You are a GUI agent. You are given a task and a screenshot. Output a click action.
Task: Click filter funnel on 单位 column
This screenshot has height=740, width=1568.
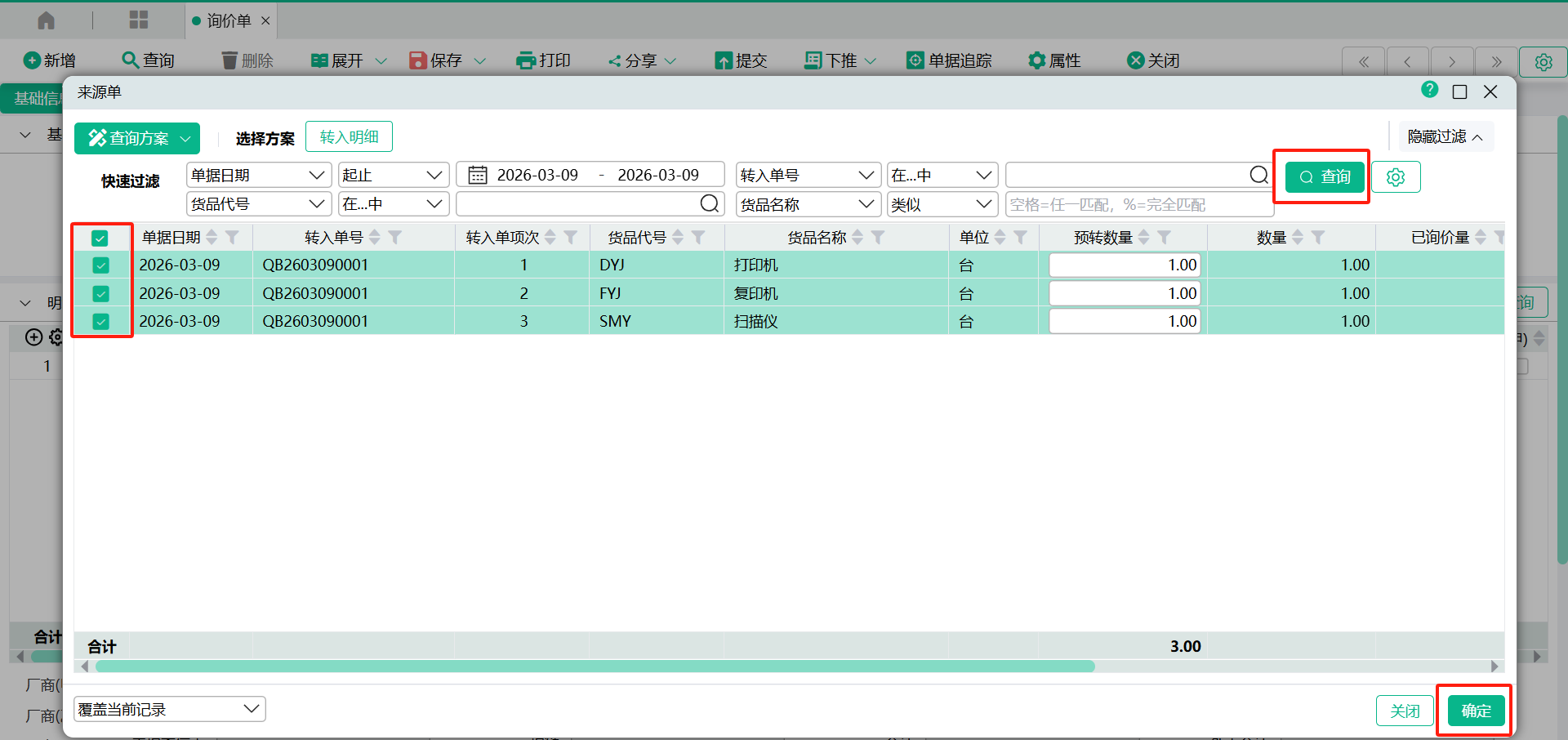pos(1020,237)
